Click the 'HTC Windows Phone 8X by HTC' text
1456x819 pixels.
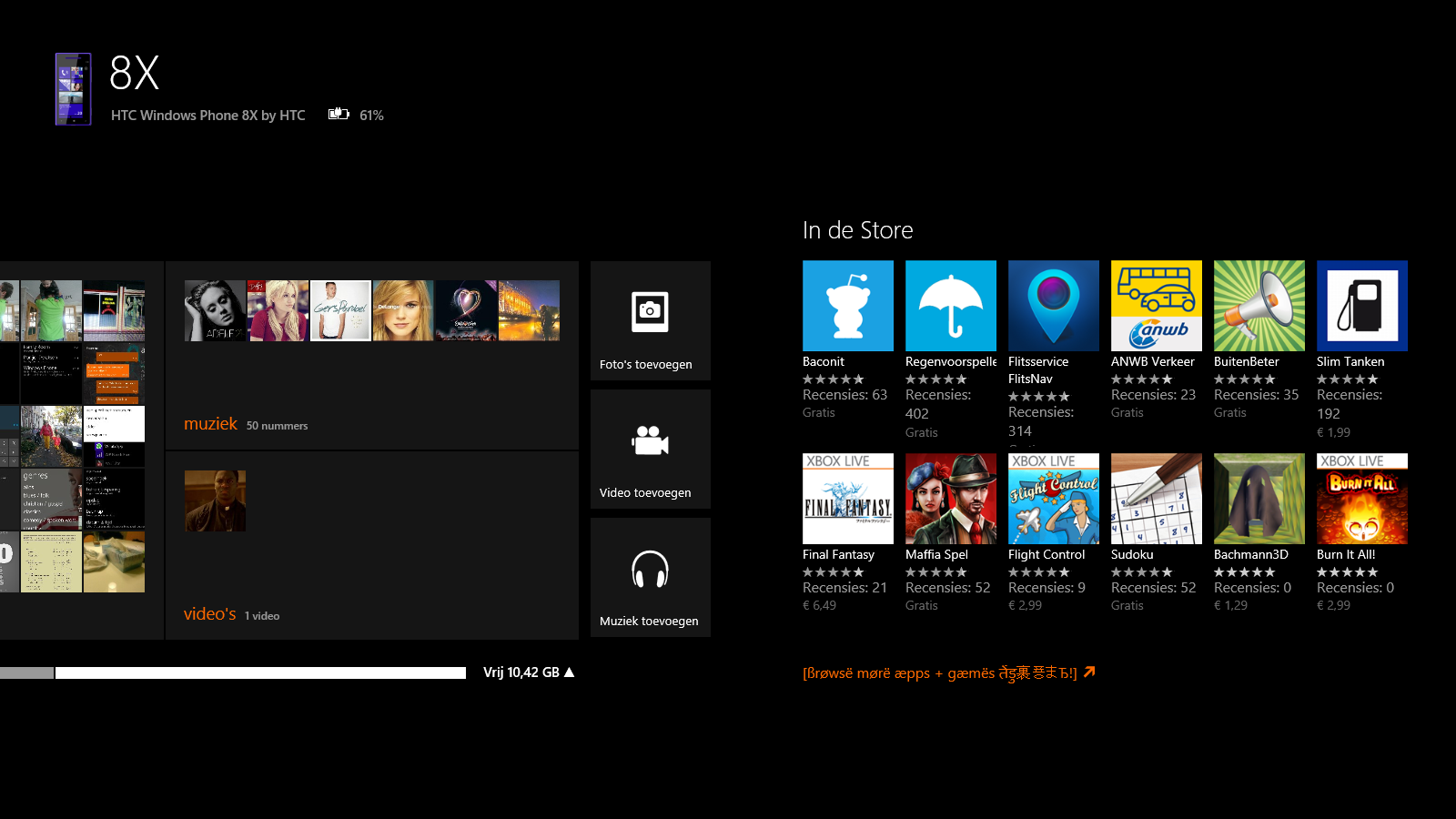208,116
